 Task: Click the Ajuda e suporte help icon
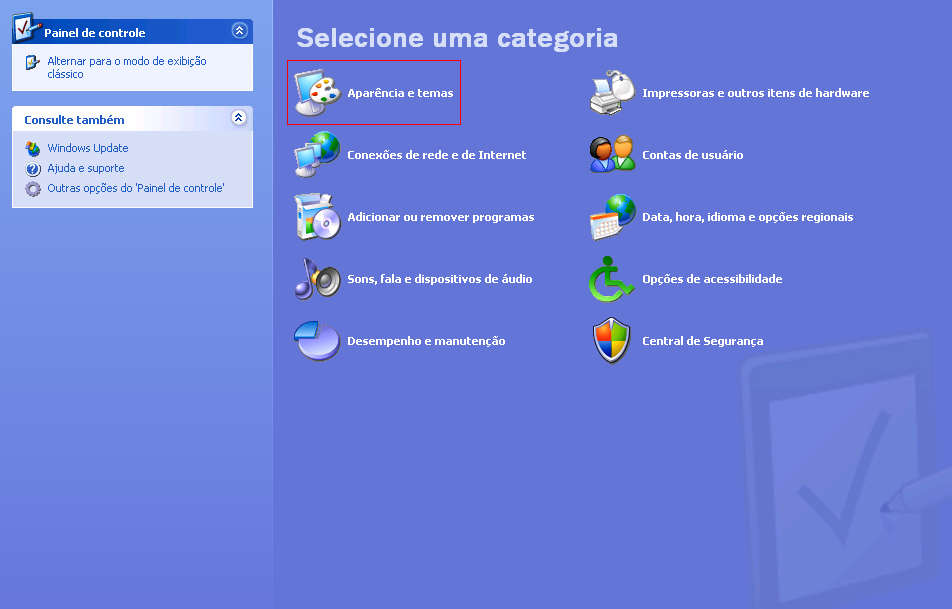(33, 166)
